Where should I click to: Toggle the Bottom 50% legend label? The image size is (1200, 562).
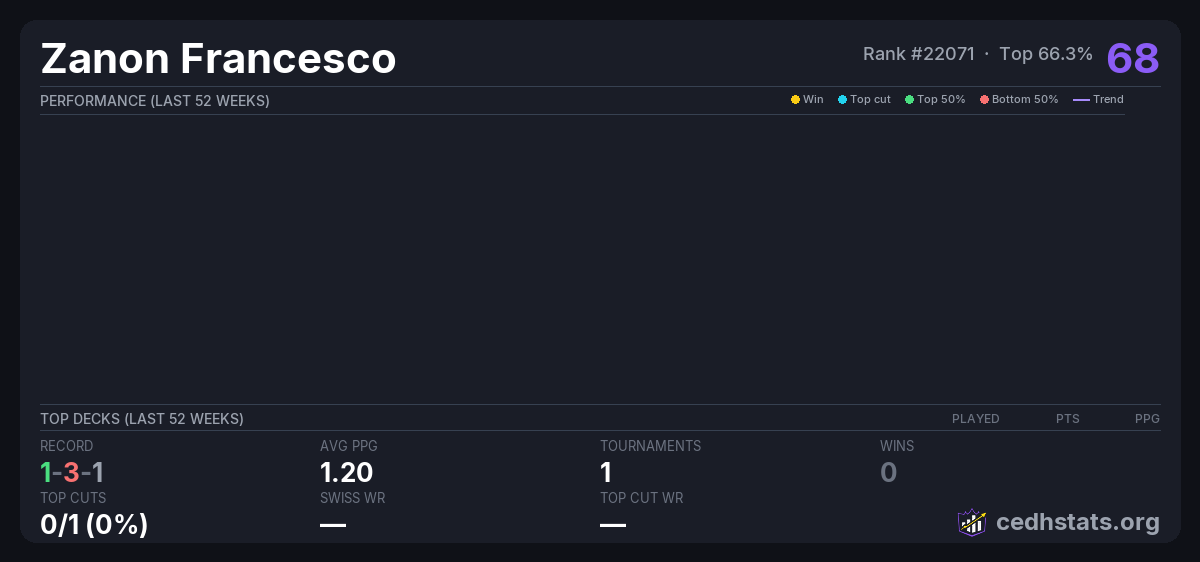[1025, 100]
